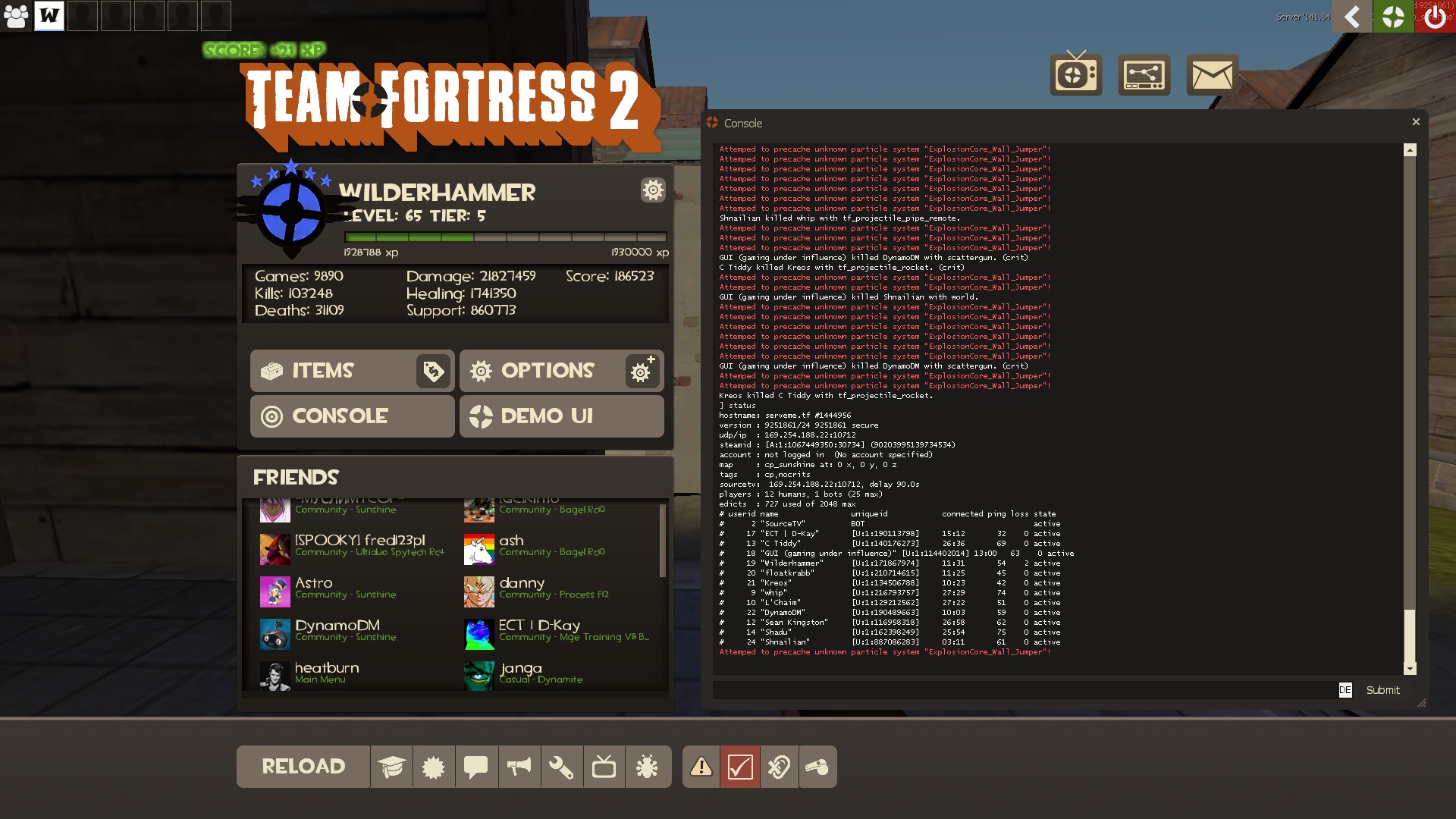Image resolution: width=1456 pixels, height=819 pixels.
Task: Click the blue rank badge emblem
Action: pyautogui.click(x=291, y=211)
